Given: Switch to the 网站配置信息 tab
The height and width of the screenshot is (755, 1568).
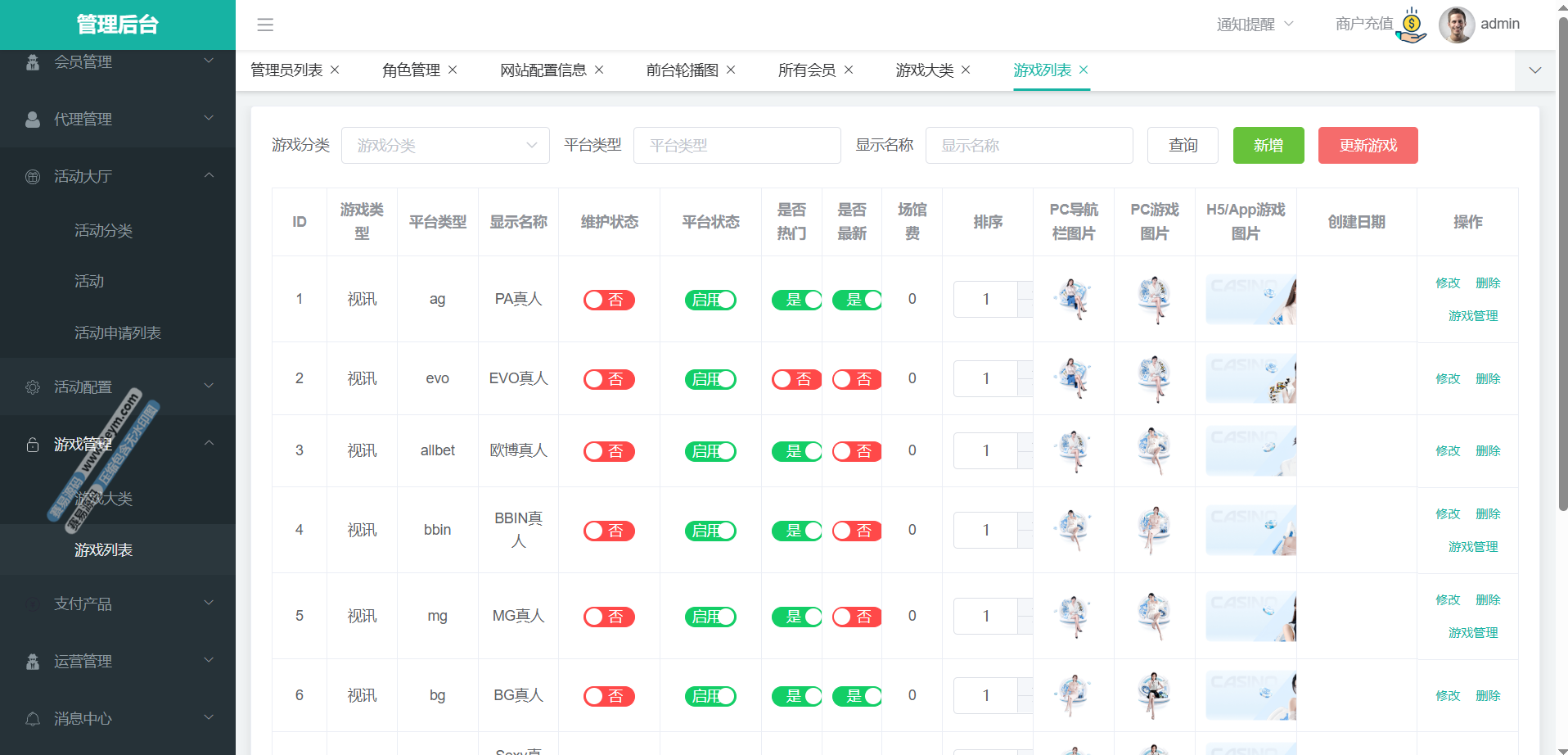Looking at the screenshot, I should click(543, 70).
